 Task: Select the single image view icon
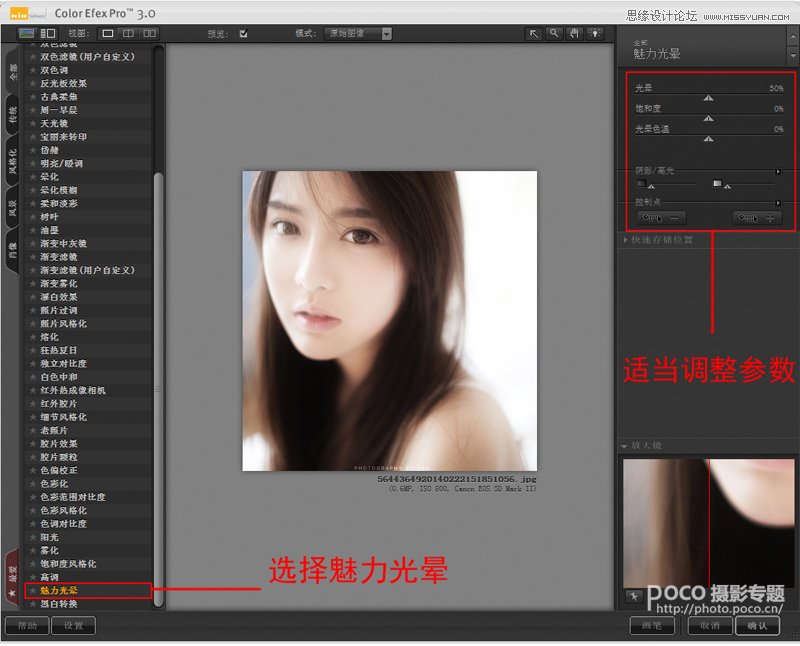pos(106,33)
